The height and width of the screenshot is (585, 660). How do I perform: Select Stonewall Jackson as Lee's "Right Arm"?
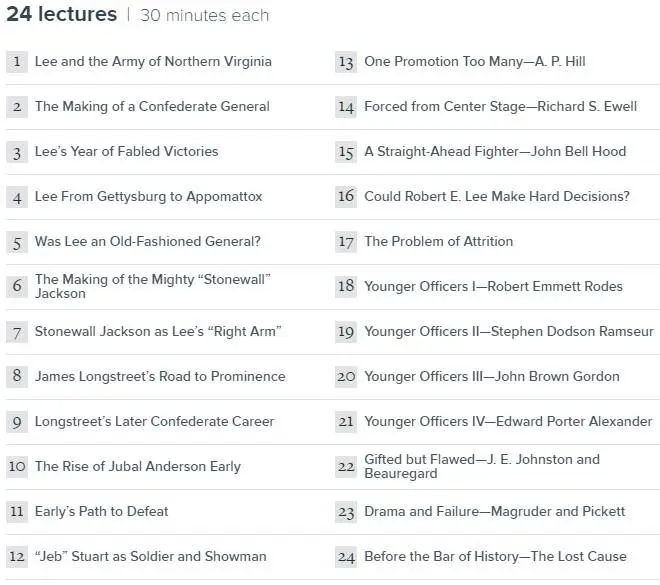click(x=158, y=331)
